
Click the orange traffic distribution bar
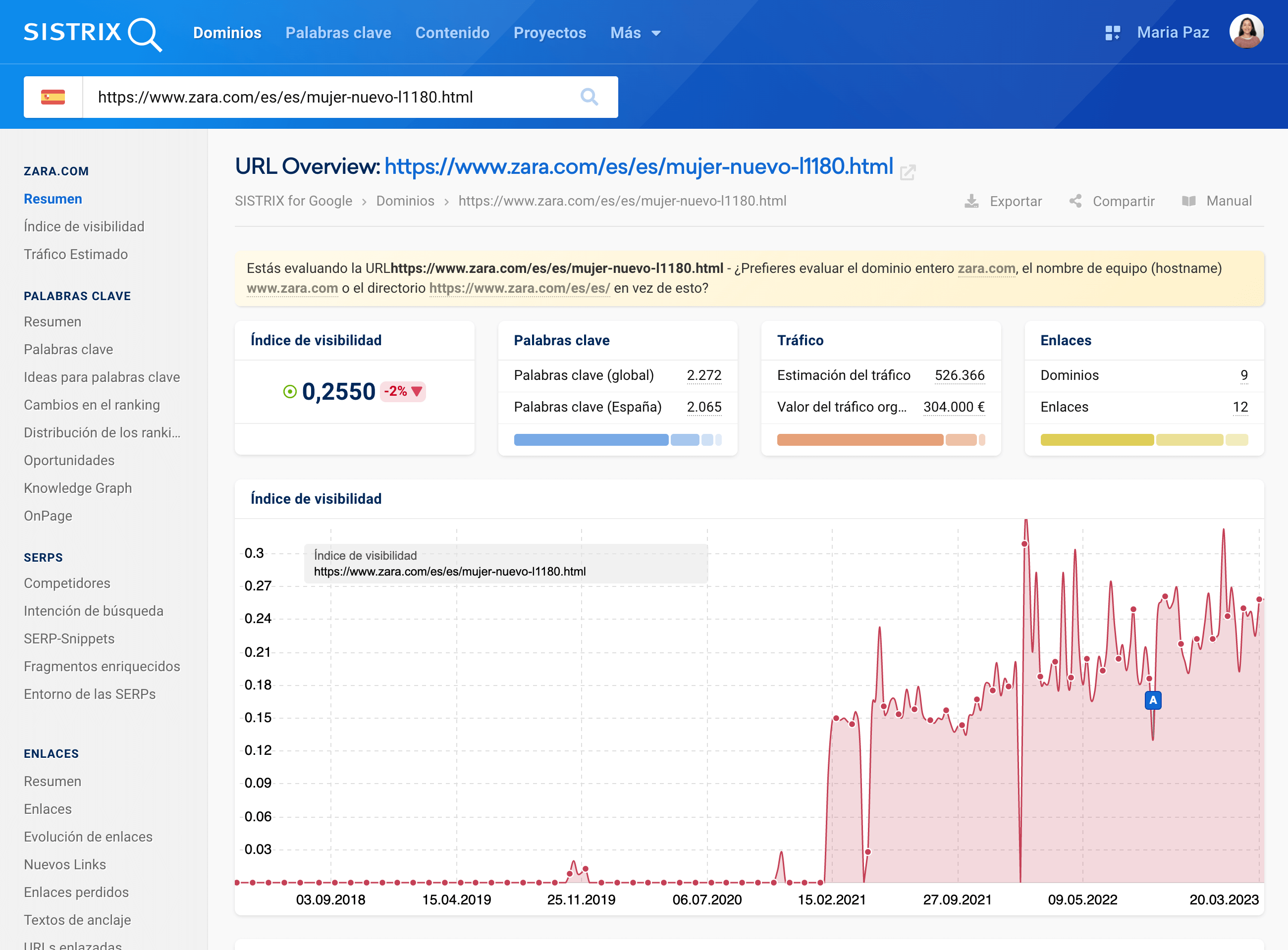click(881, 440)
